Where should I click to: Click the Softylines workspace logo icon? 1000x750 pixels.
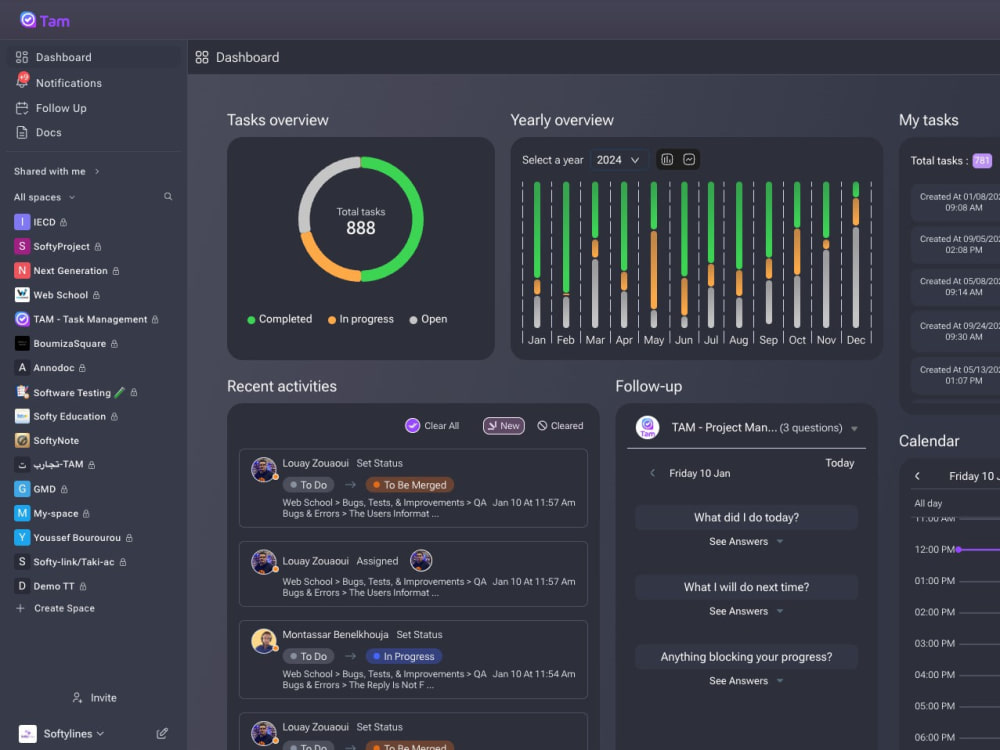point(27,733)
